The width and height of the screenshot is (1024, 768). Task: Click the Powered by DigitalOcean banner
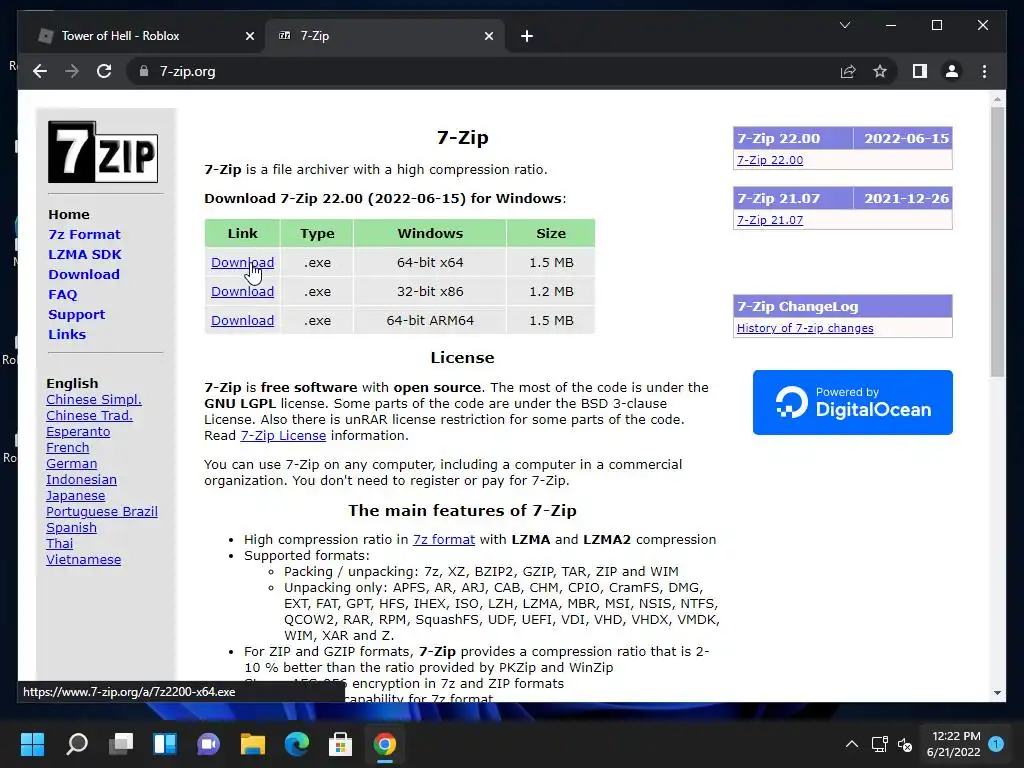pos(852,402)
